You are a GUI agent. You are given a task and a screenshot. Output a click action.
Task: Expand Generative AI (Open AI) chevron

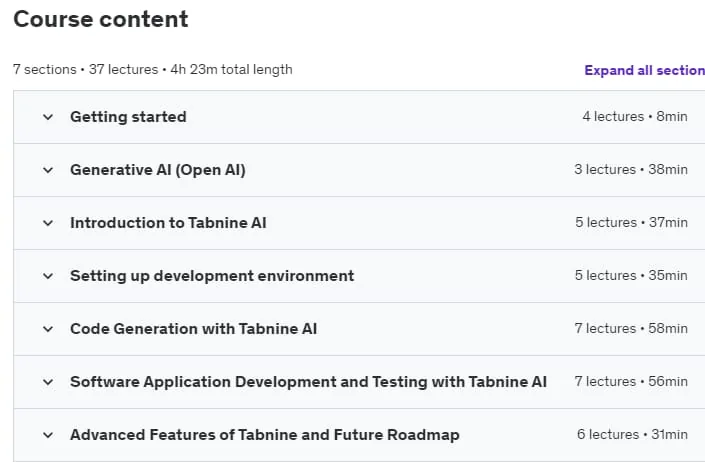48,170
